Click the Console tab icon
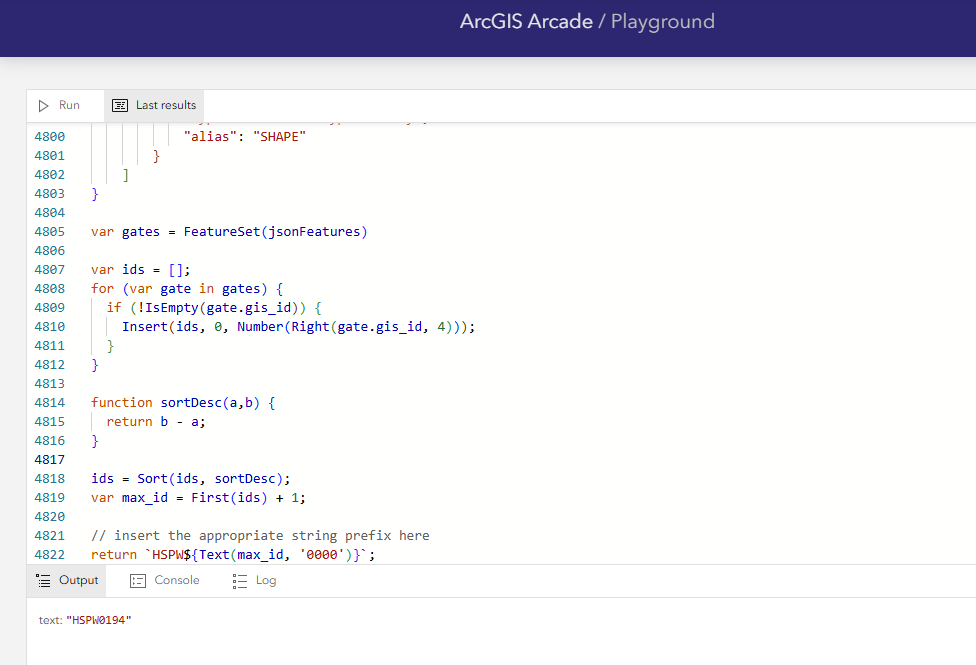This screenshot has height=665, width=976. click(138, 581)
